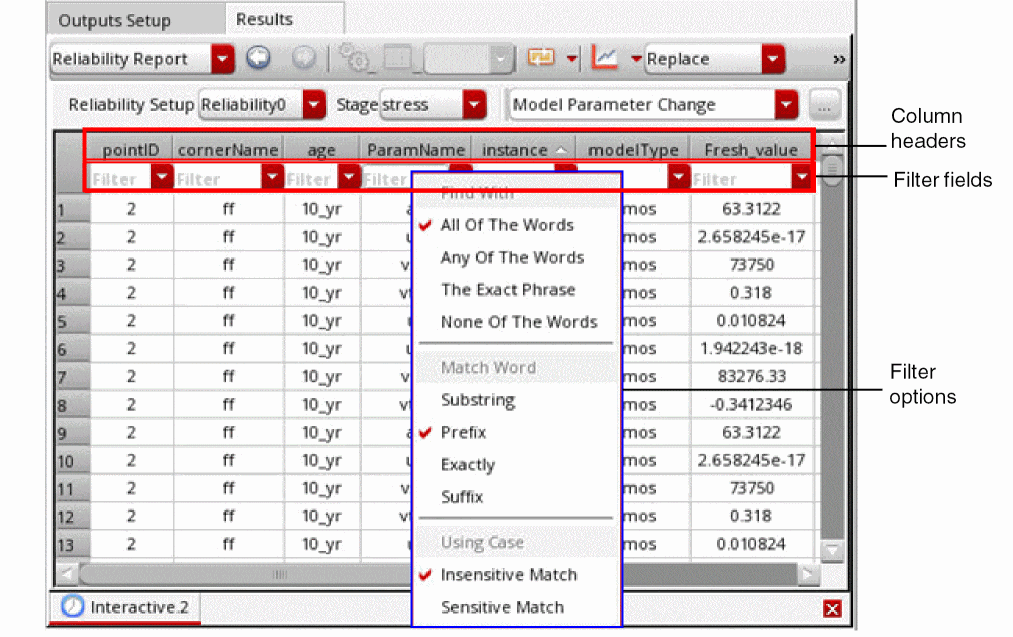Click the red line plot icon
1013x637 pixels.
click(605, 59)
